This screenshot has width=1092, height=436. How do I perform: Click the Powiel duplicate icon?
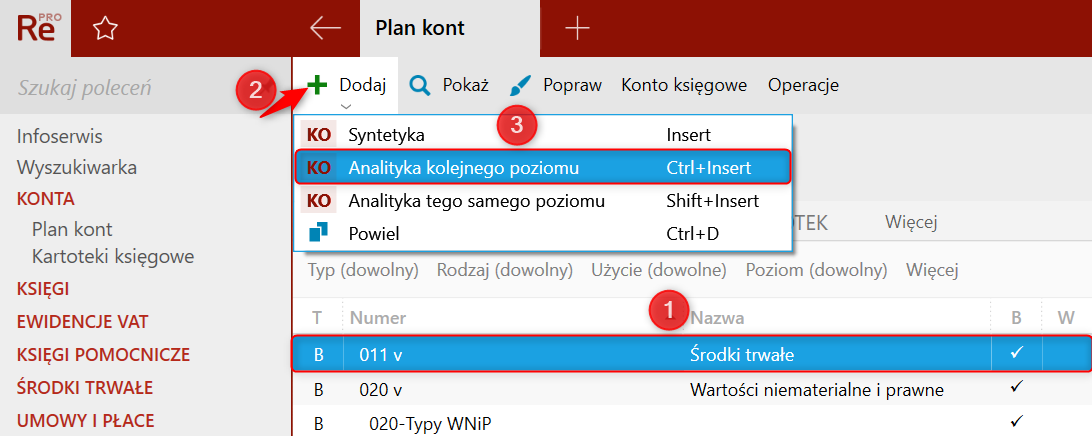pyautogui.click(x=318, y=233)
